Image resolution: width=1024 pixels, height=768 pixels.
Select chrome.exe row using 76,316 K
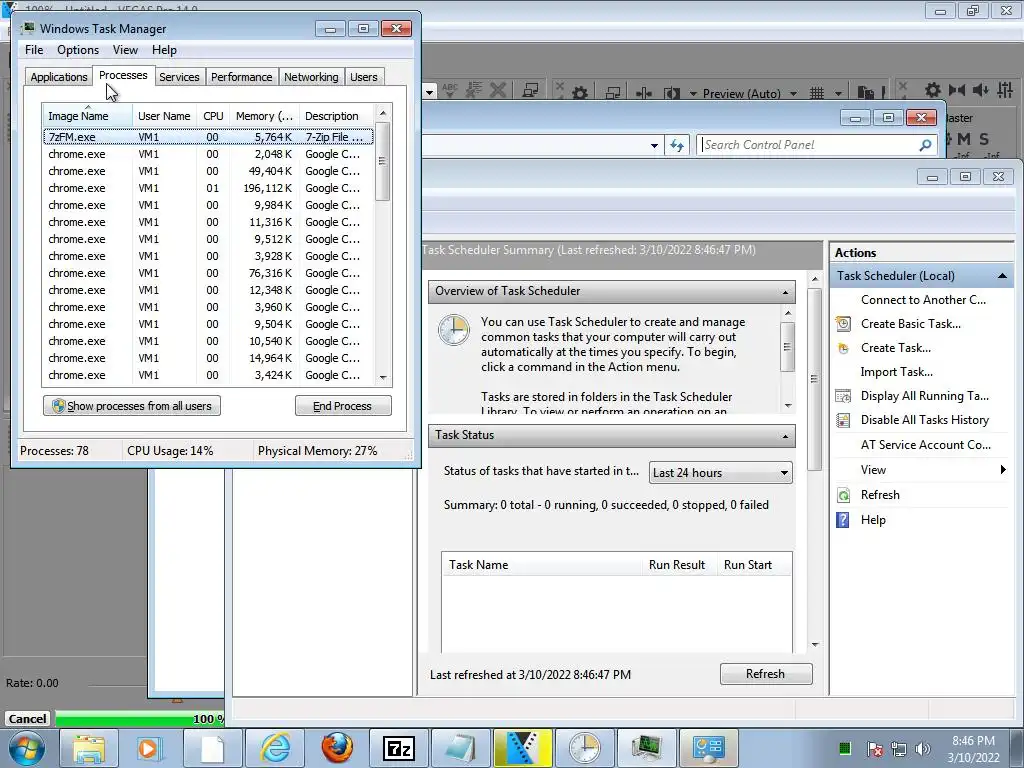click(x=208, y=273)
